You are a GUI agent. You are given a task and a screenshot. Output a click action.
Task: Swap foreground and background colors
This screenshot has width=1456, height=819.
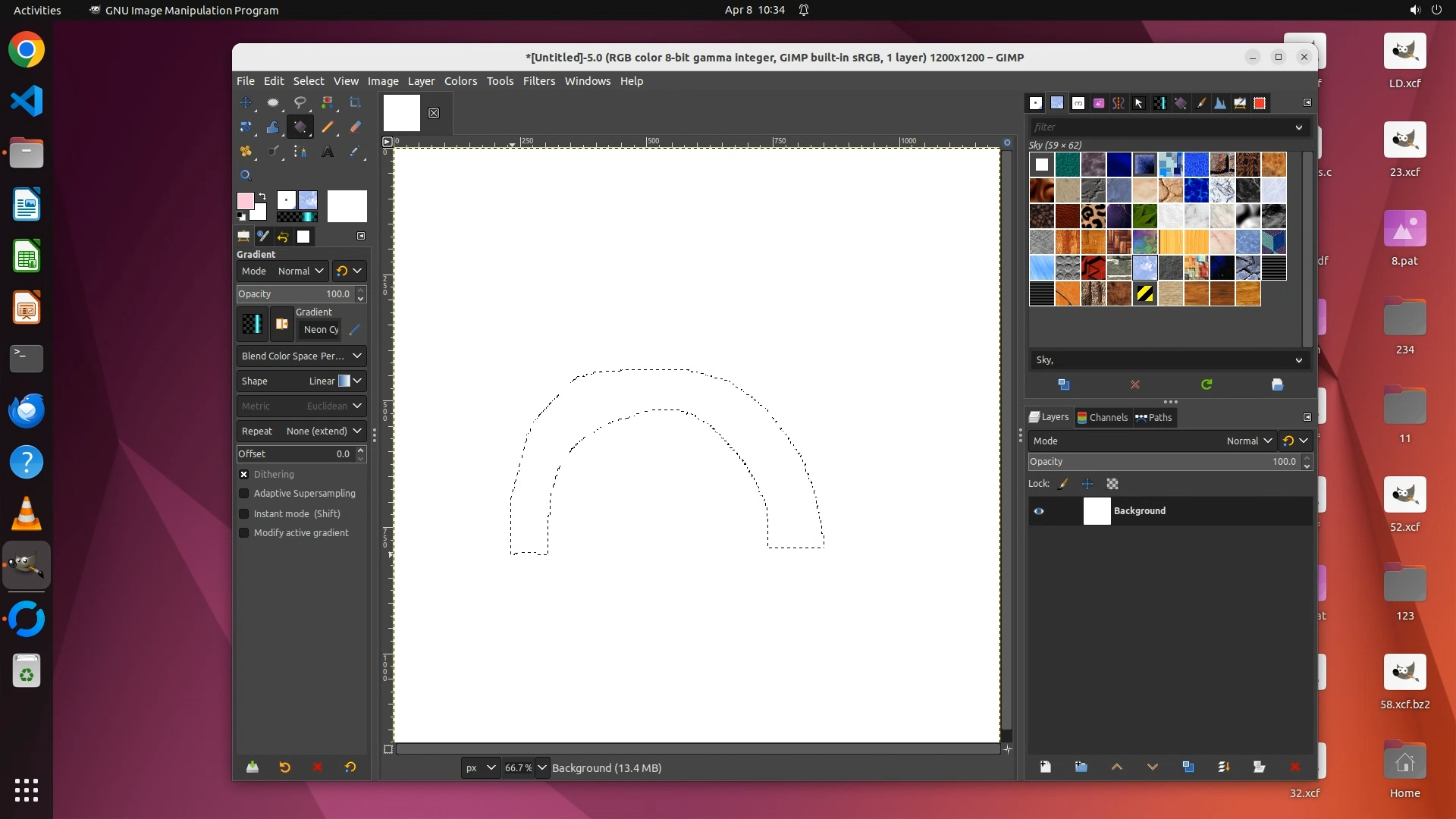coord(262,196)
